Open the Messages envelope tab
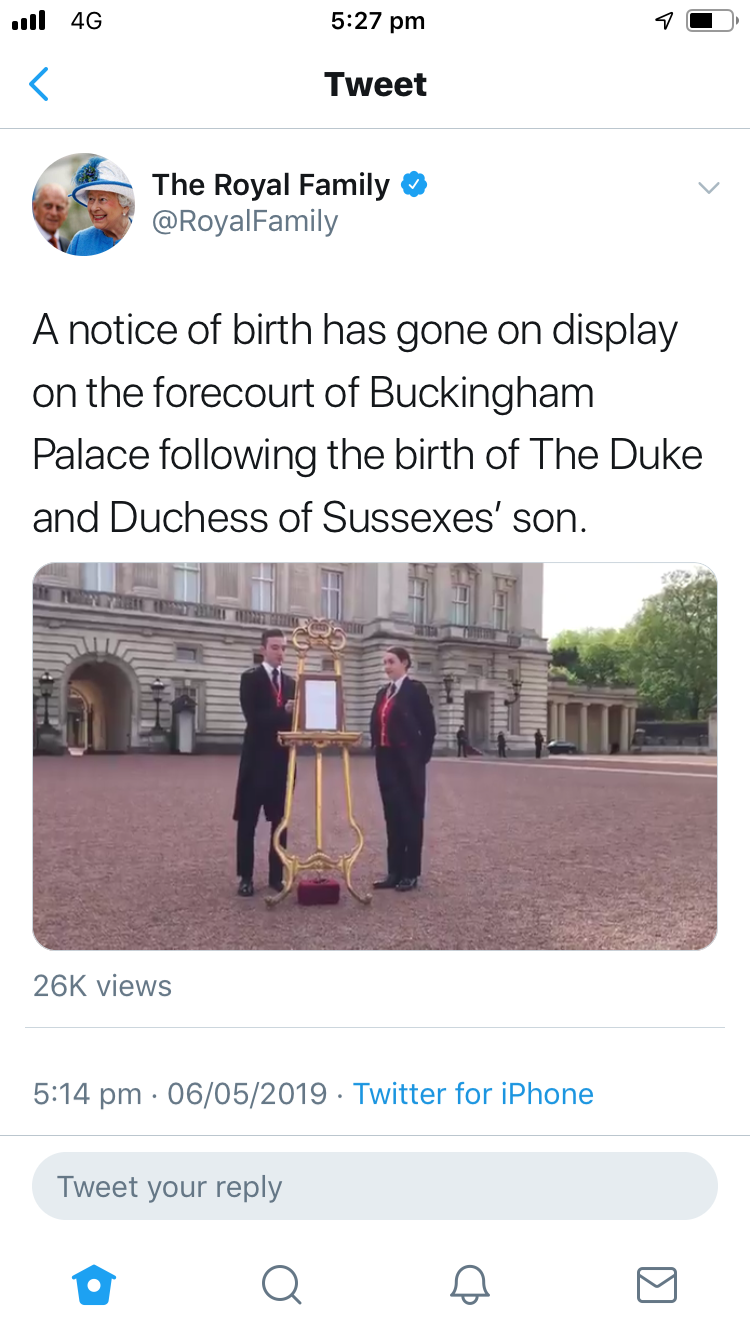This screenshot has height=1334, width=750. tap(656, 1284)
